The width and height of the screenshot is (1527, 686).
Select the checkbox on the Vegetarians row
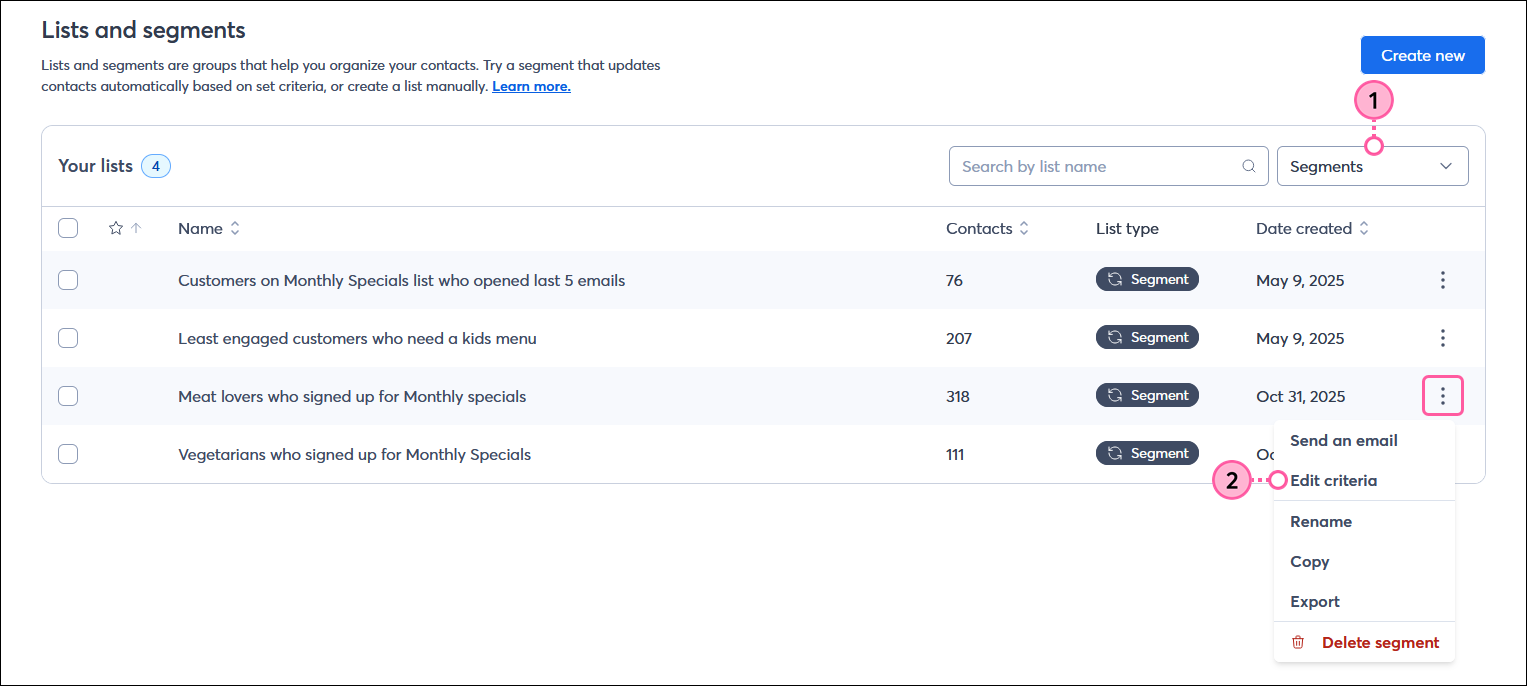click(x=67, y=453)
